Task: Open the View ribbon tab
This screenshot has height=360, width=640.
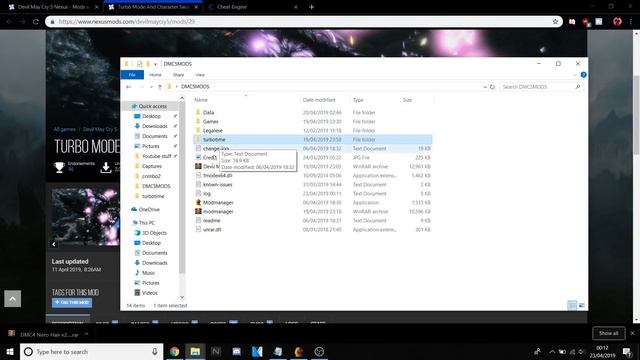Action: point(200,75)
